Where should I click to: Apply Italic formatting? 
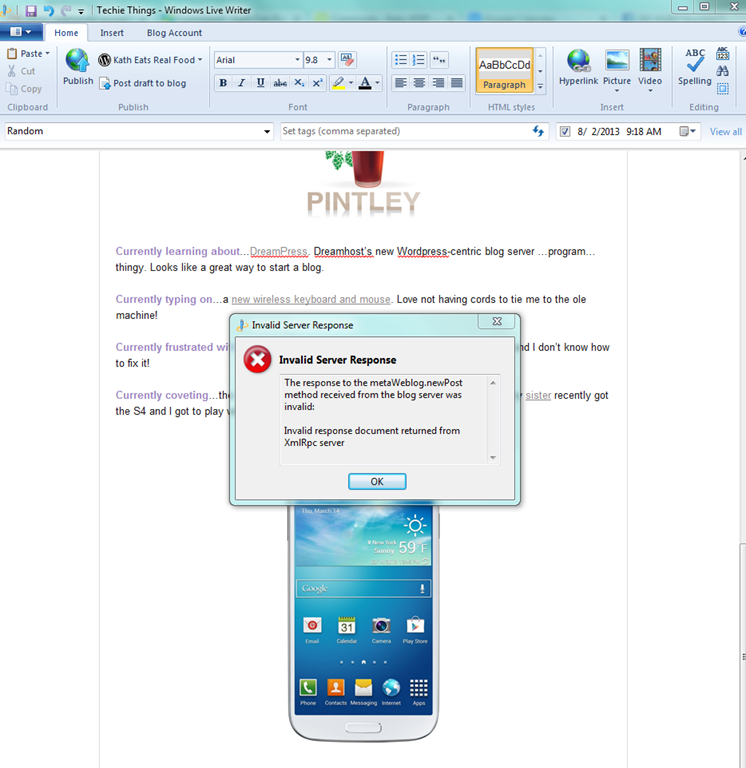(x=242, y=83)
